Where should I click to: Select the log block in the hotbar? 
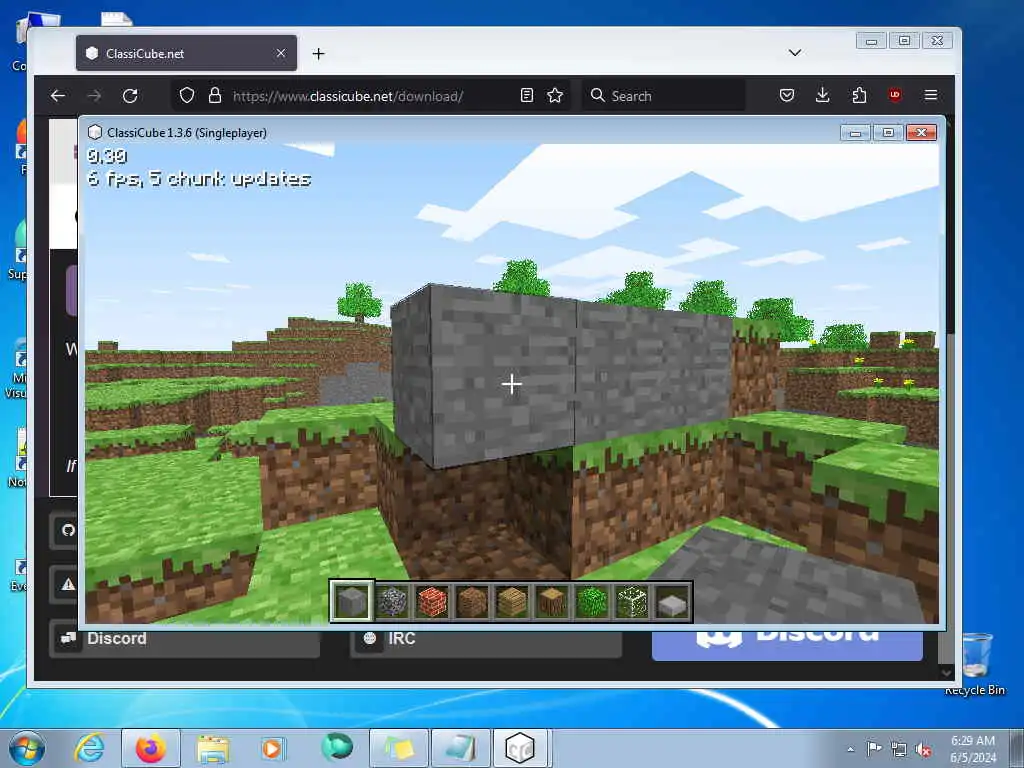click(552, 601)
